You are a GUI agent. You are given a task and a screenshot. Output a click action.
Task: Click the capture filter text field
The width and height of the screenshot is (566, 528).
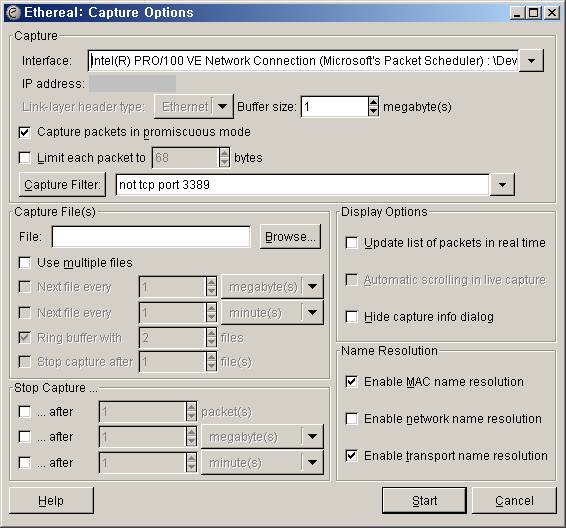[x=302, y=185]
